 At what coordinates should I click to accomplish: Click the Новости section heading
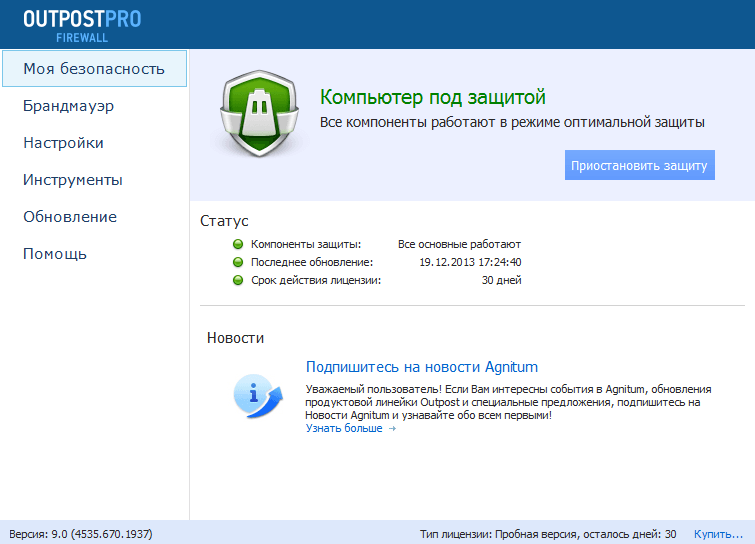(x=235, y=338)
